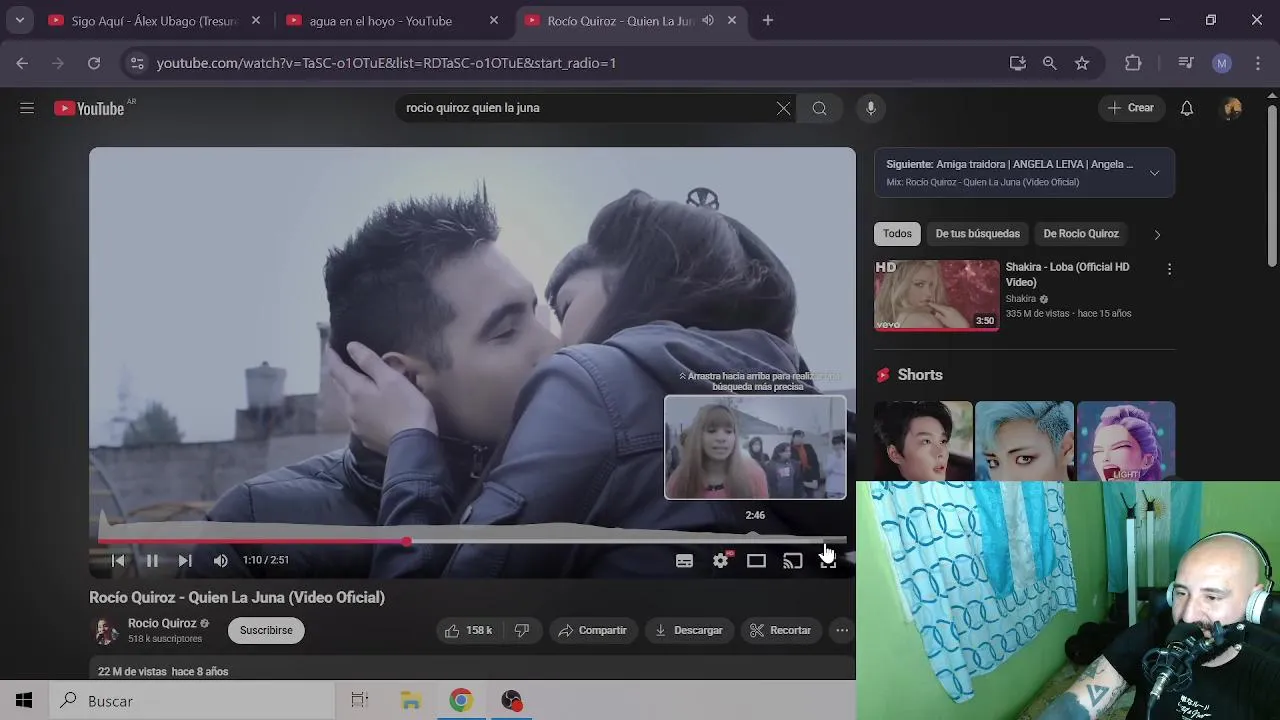
Task: Open a new browser tab
Action: click(768, 20)
